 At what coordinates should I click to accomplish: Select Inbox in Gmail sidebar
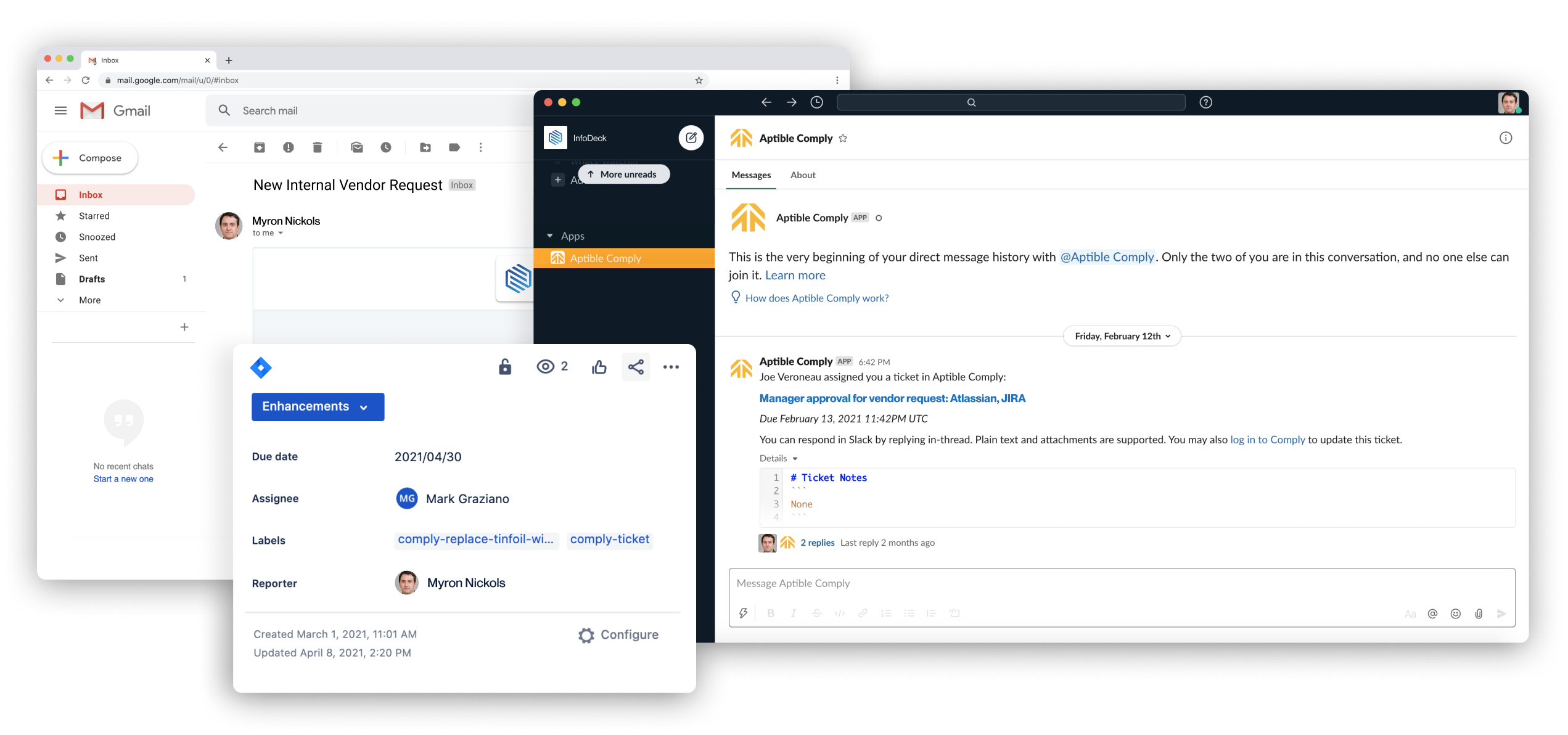click(117, 195)
